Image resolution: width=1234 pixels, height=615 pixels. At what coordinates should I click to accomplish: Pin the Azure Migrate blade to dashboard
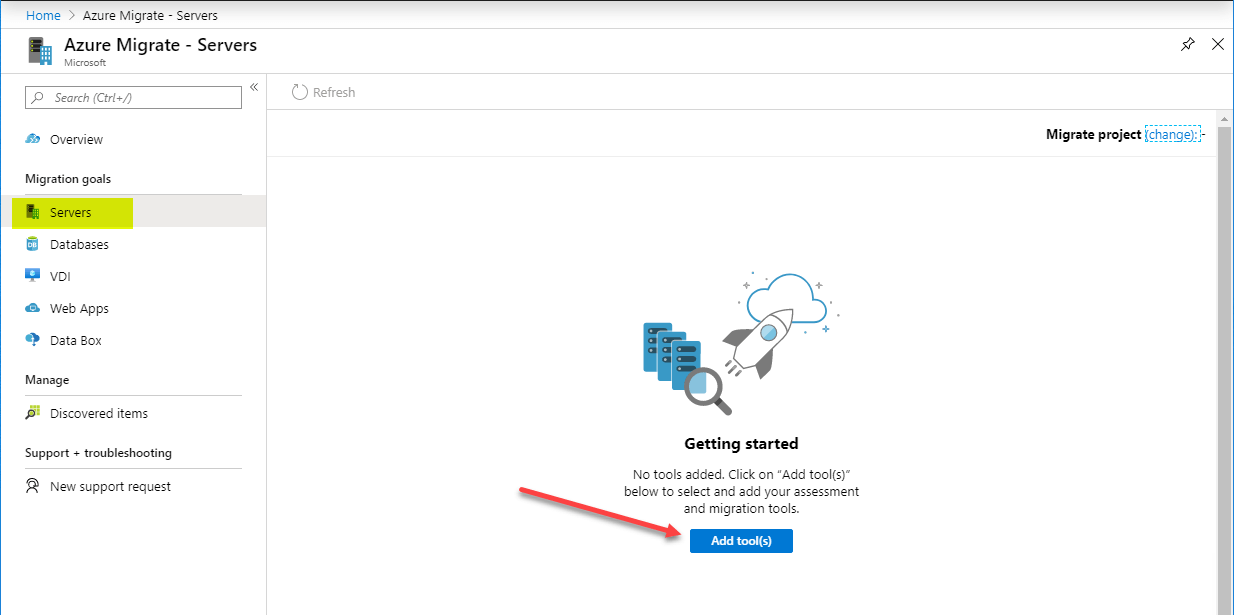(x=1188, y=45)
